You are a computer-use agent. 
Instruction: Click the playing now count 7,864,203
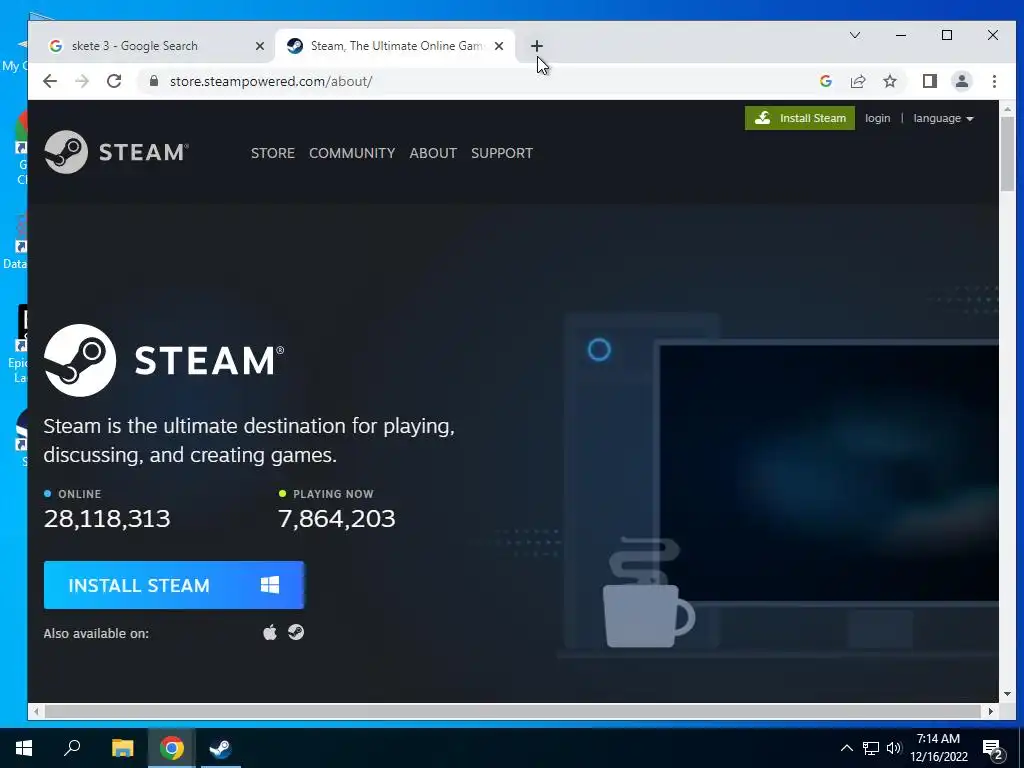pos(337,519)
